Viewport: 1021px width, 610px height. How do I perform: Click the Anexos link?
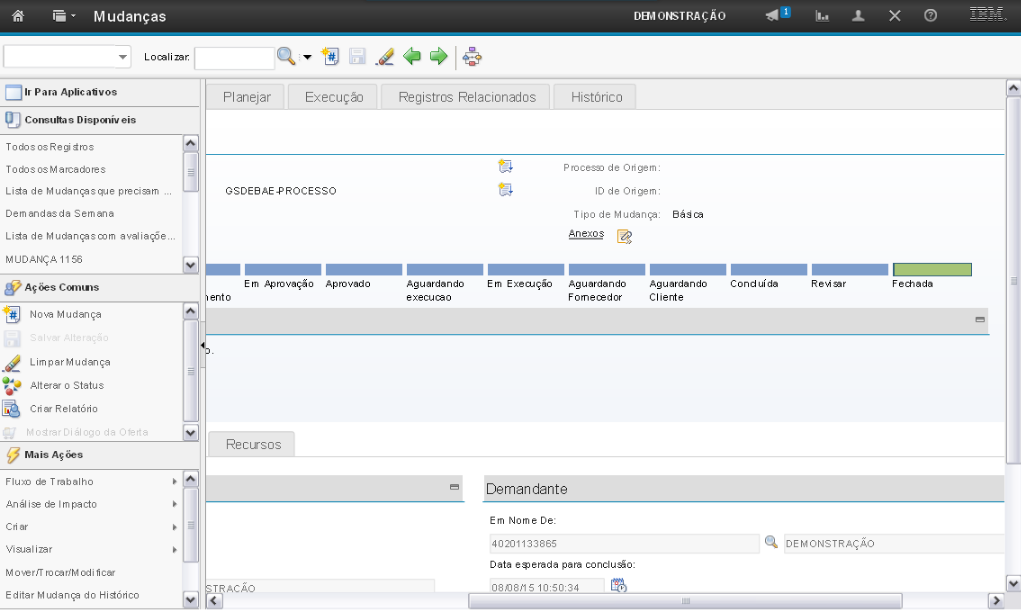tap(586, 233)
